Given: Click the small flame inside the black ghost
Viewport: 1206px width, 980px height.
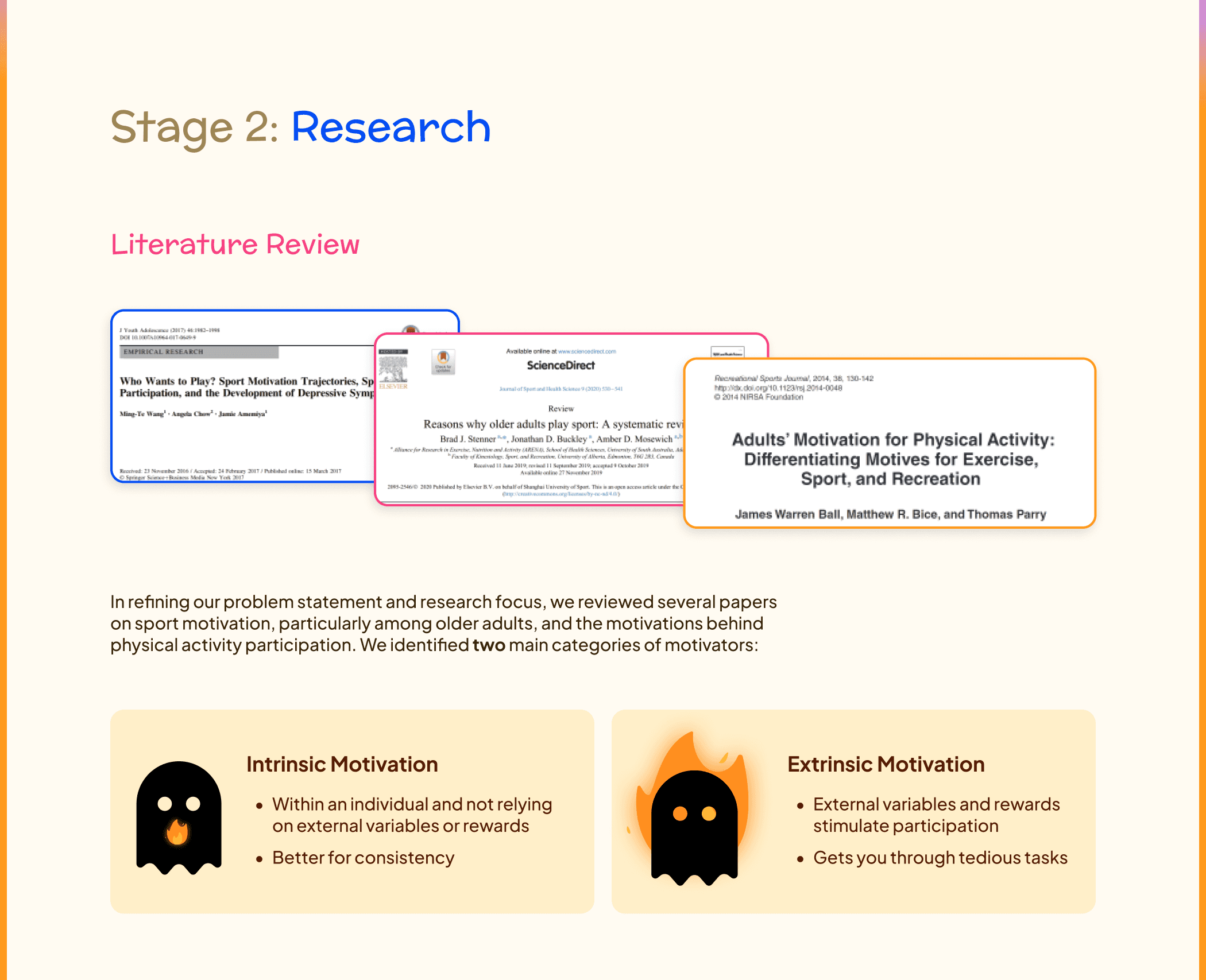Looking at the screenshot, I should tap(177, 832).
